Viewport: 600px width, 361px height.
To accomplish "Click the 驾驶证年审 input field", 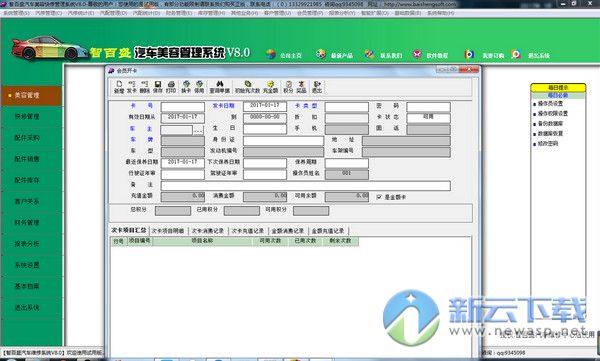I will [x=265, y=175].
